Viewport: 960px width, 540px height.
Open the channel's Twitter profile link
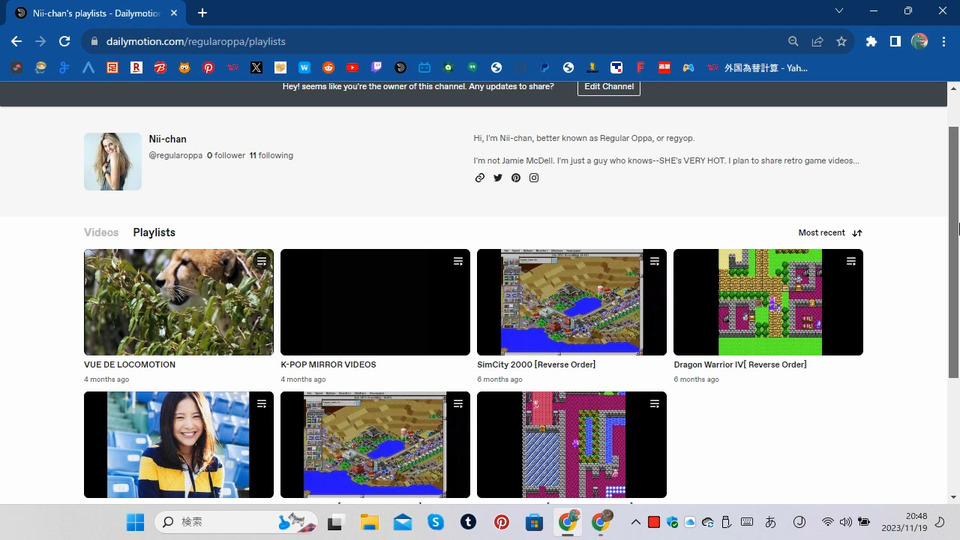(498, 178)
